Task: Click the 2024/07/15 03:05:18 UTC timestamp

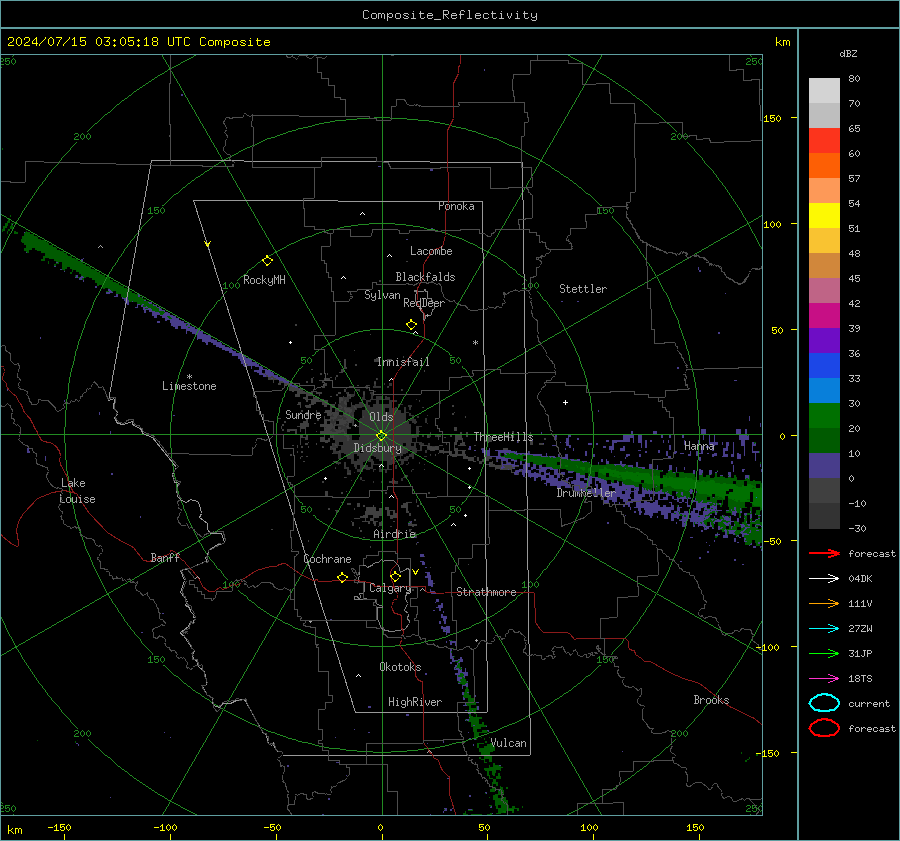Action: [x=99, y=42]
